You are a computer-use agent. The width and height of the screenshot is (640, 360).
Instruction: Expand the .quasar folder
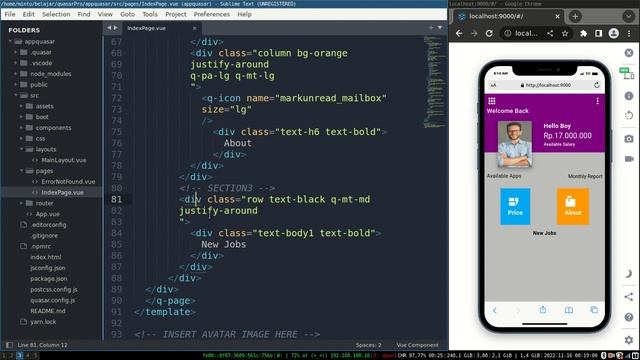(x=16, y=52)
